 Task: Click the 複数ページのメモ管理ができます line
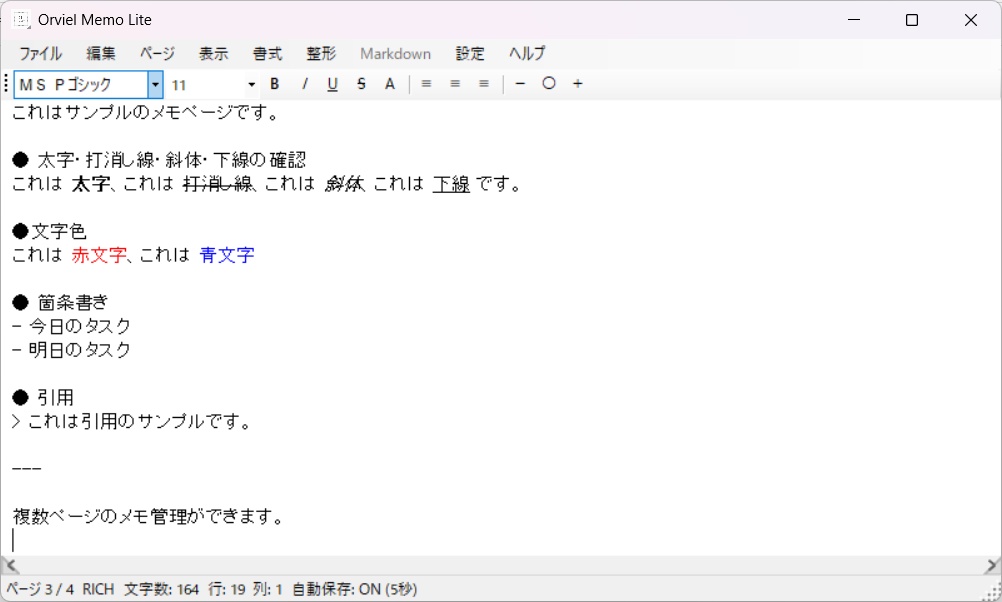click(148, 516)
